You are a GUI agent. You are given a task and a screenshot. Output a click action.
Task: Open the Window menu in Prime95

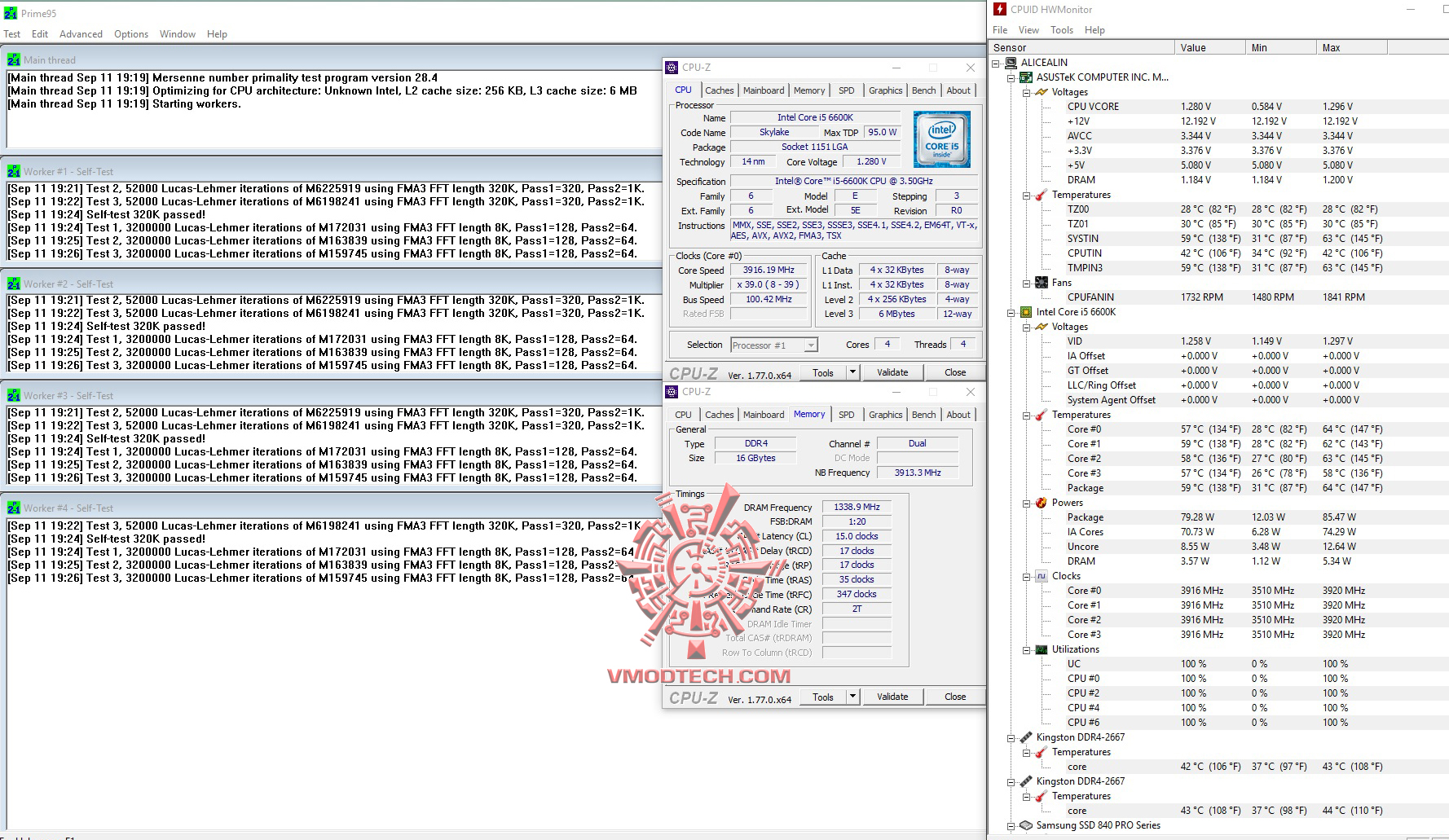[178, 34]
